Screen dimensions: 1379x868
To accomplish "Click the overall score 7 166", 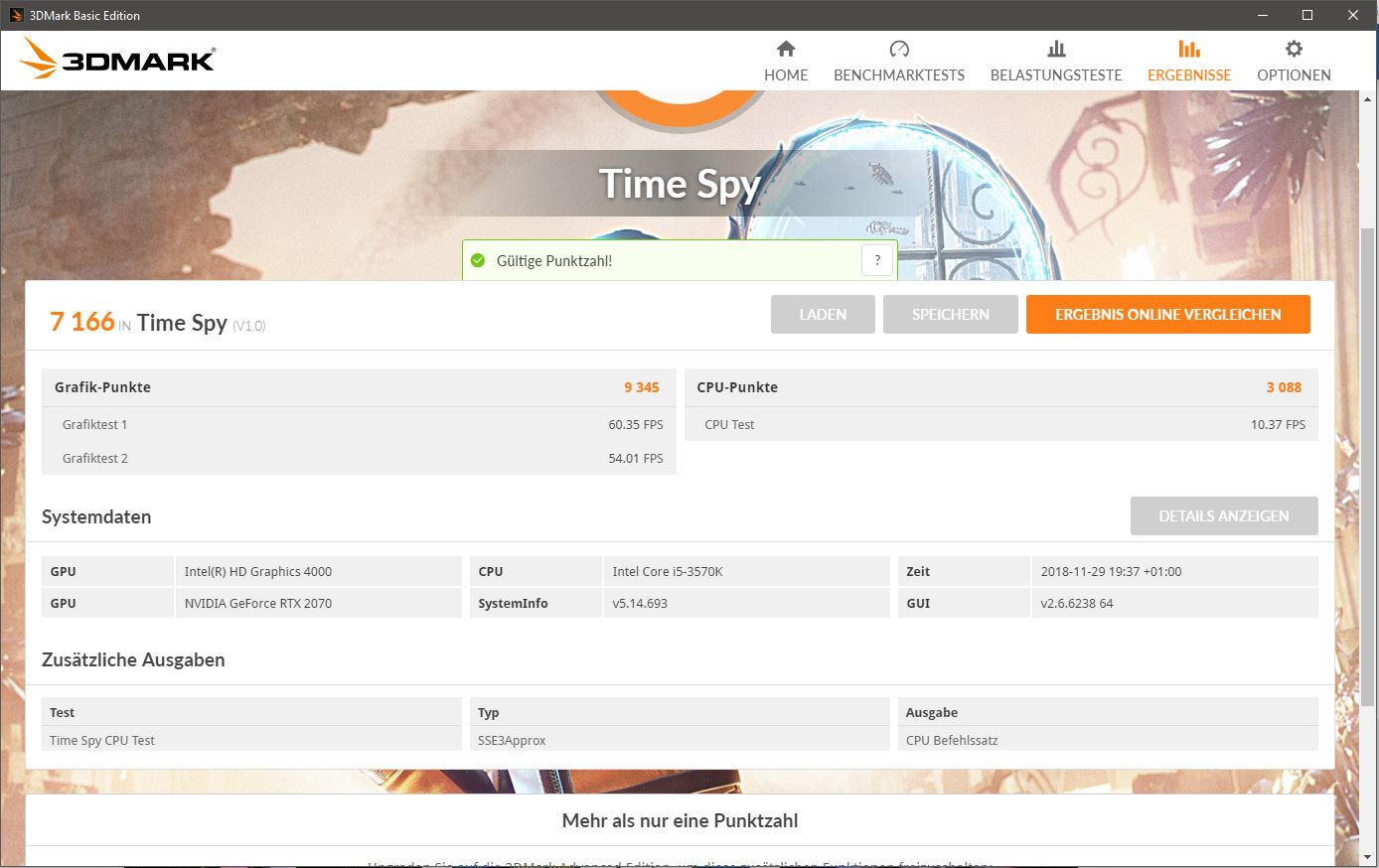I will click(82, 322).
